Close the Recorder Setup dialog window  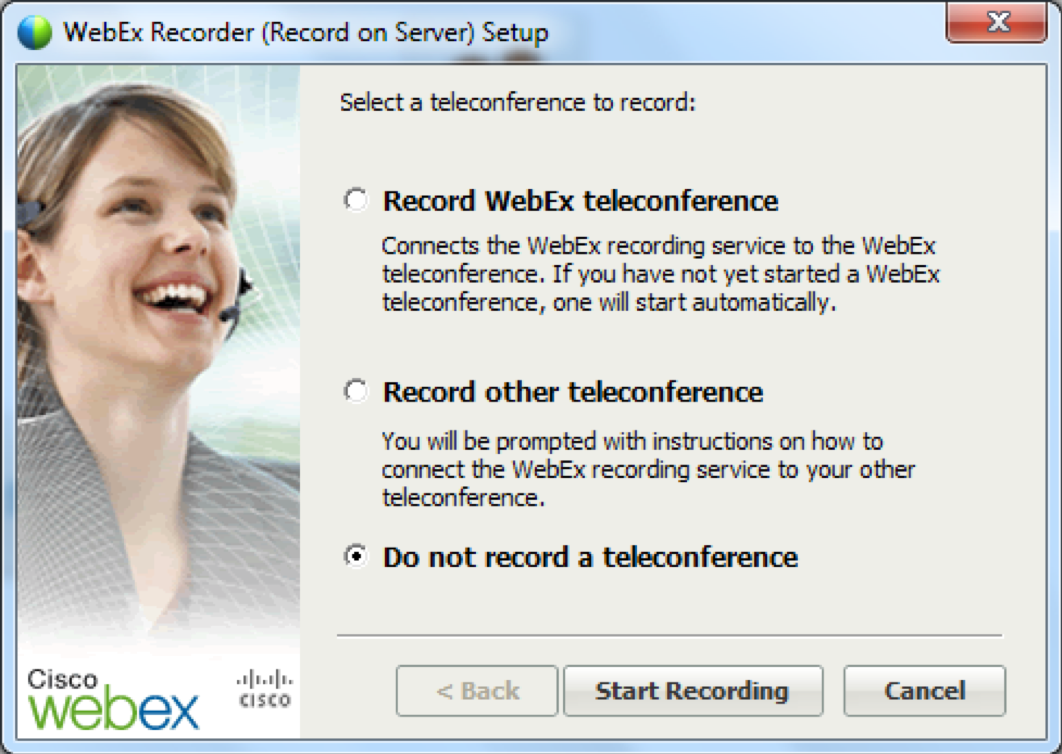pos(997,21)
